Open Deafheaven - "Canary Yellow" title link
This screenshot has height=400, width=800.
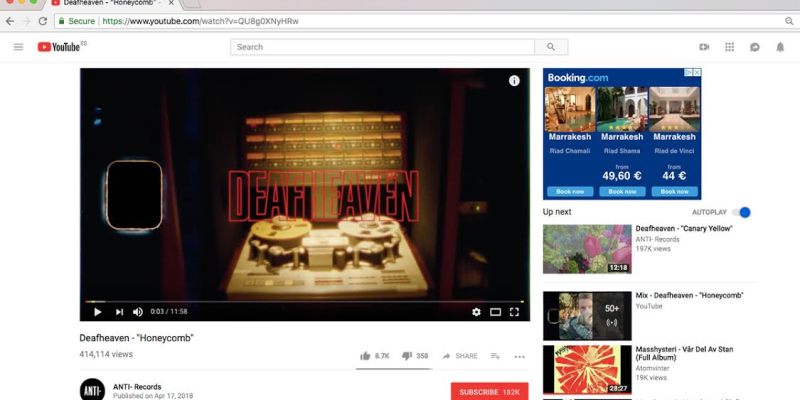(684, 229)
